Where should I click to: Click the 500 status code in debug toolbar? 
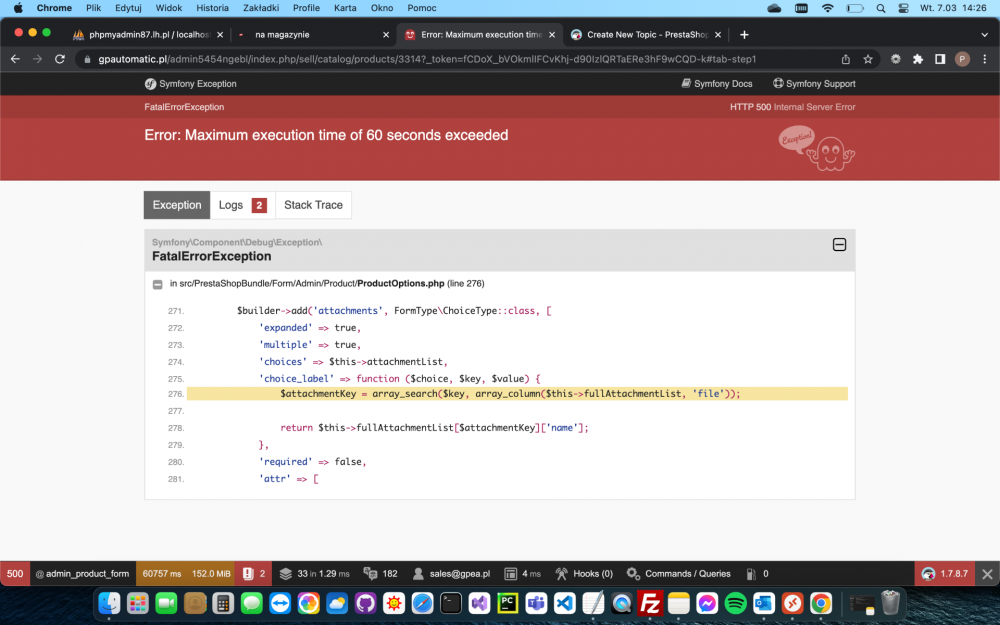(15, 573)
